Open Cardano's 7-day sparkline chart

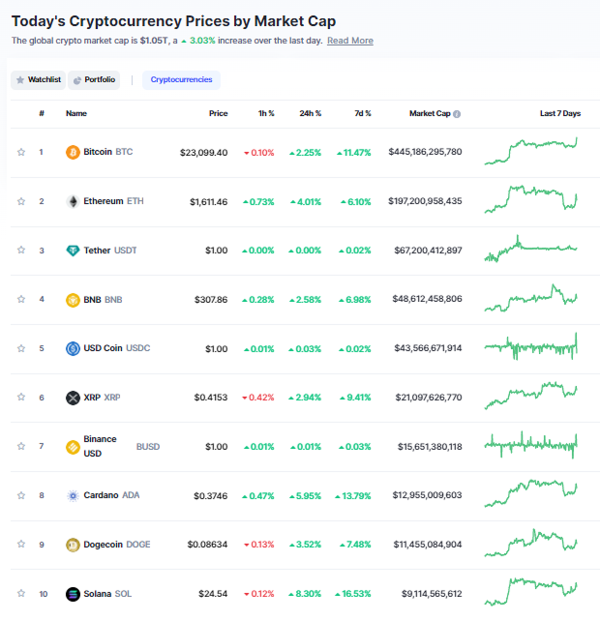pyautogui.click(x=531, y=493)
